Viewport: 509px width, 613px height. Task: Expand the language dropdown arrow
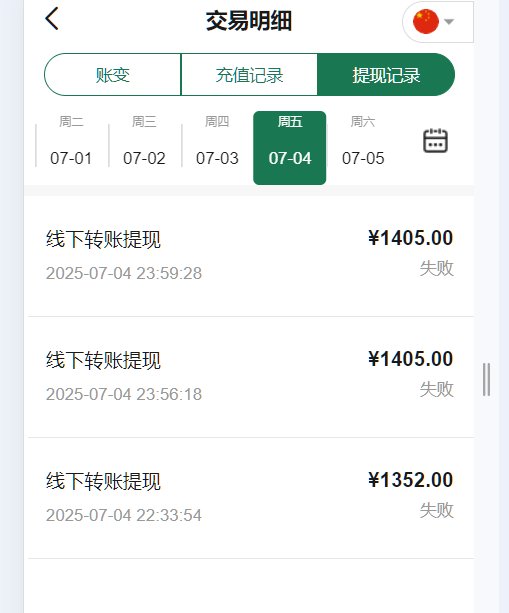[x=449, y=22]
